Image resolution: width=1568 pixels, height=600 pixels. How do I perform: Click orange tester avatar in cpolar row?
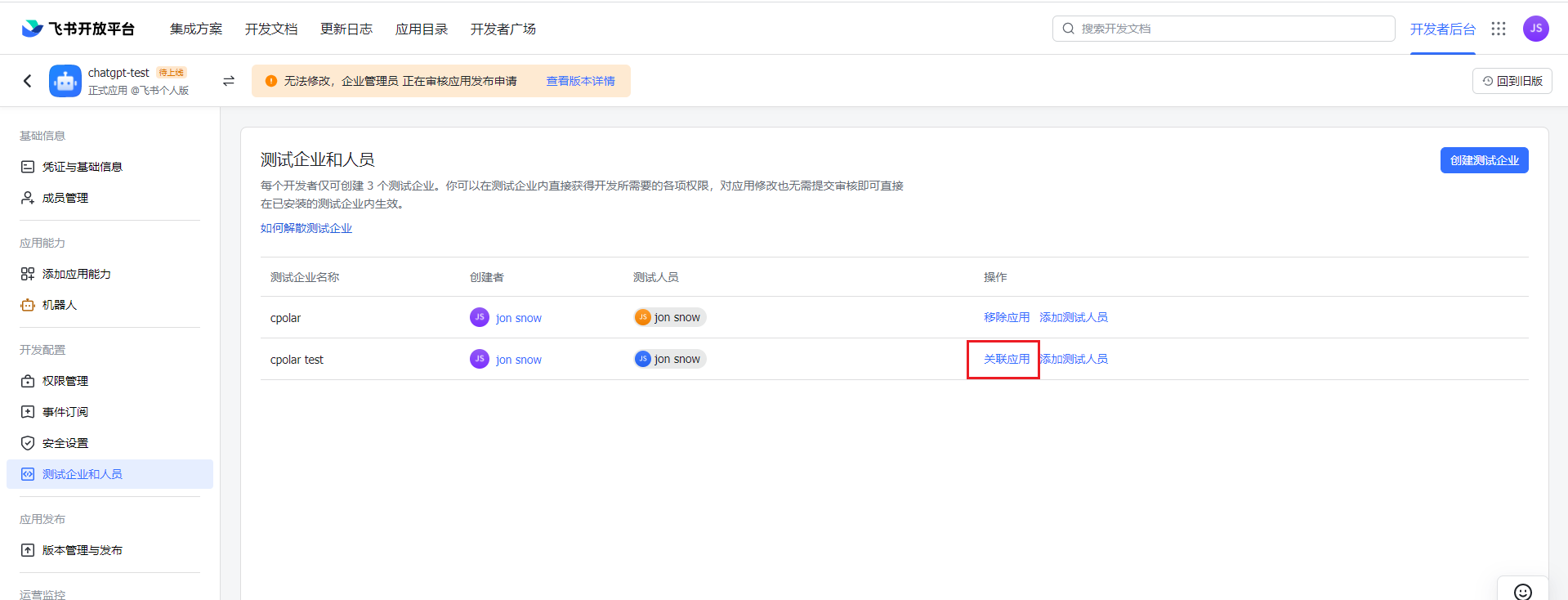pyautogui.click(x=643, y=317)
